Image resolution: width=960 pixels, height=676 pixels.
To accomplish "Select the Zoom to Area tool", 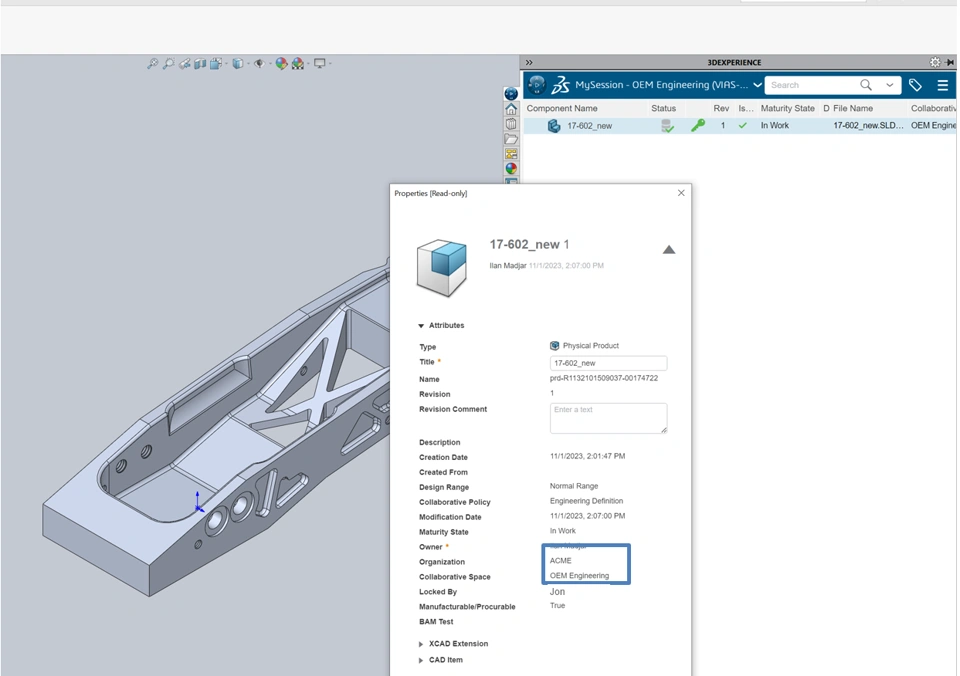I will point(168,63).
